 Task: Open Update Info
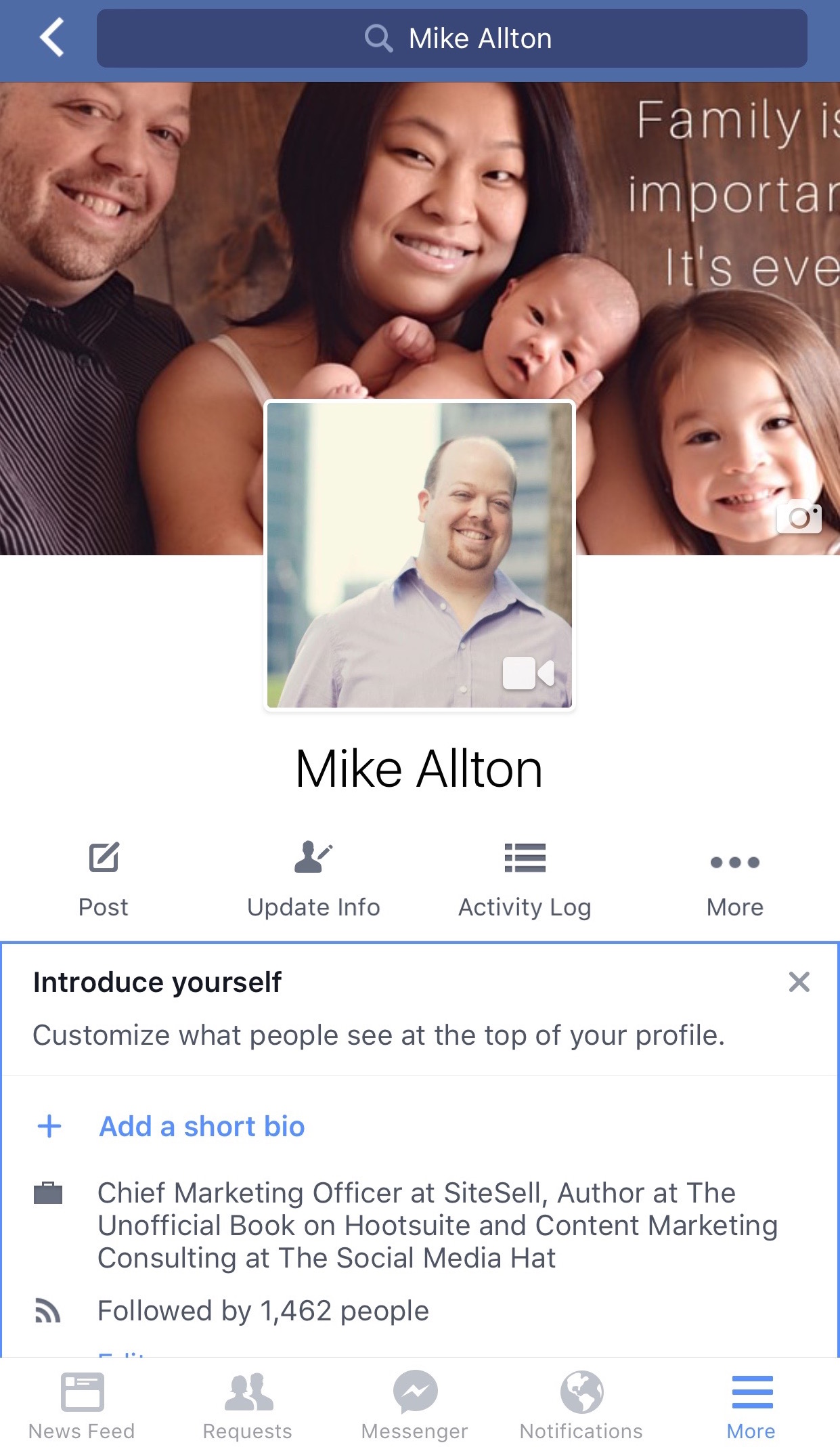[313, 880]
